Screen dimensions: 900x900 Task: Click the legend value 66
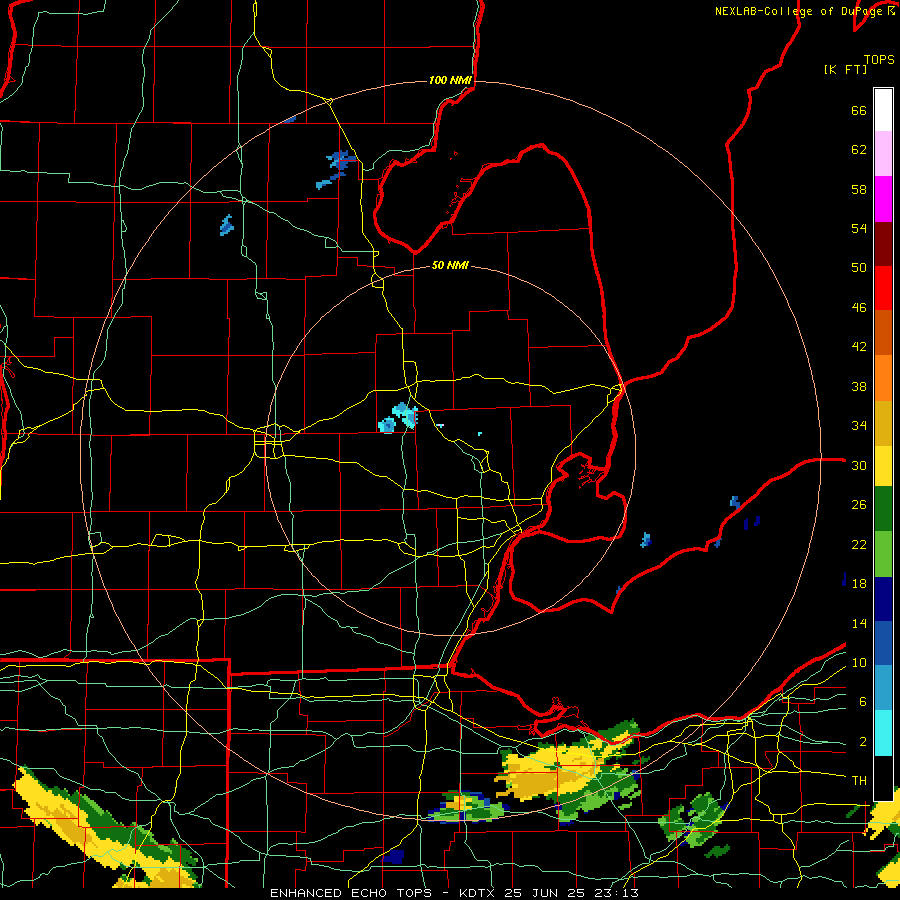pyautogui.click(x=859, y=111)
